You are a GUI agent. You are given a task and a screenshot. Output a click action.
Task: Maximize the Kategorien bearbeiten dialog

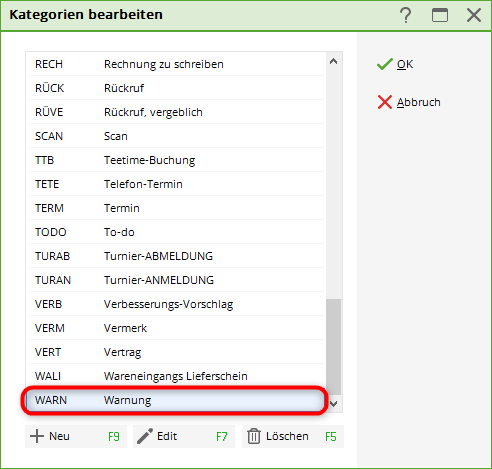pos(440,15)
